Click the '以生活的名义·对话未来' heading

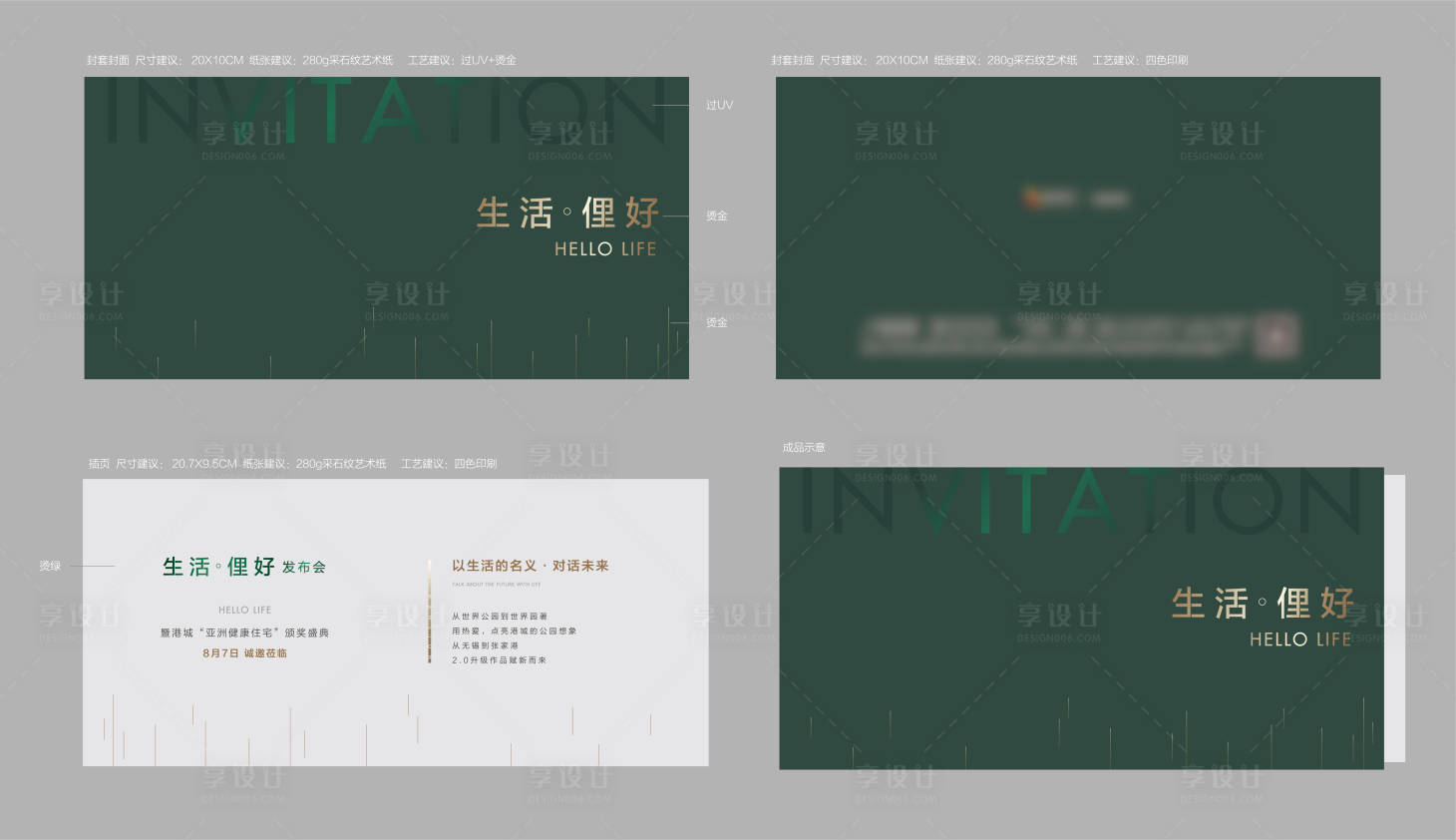tap(530, 566)
